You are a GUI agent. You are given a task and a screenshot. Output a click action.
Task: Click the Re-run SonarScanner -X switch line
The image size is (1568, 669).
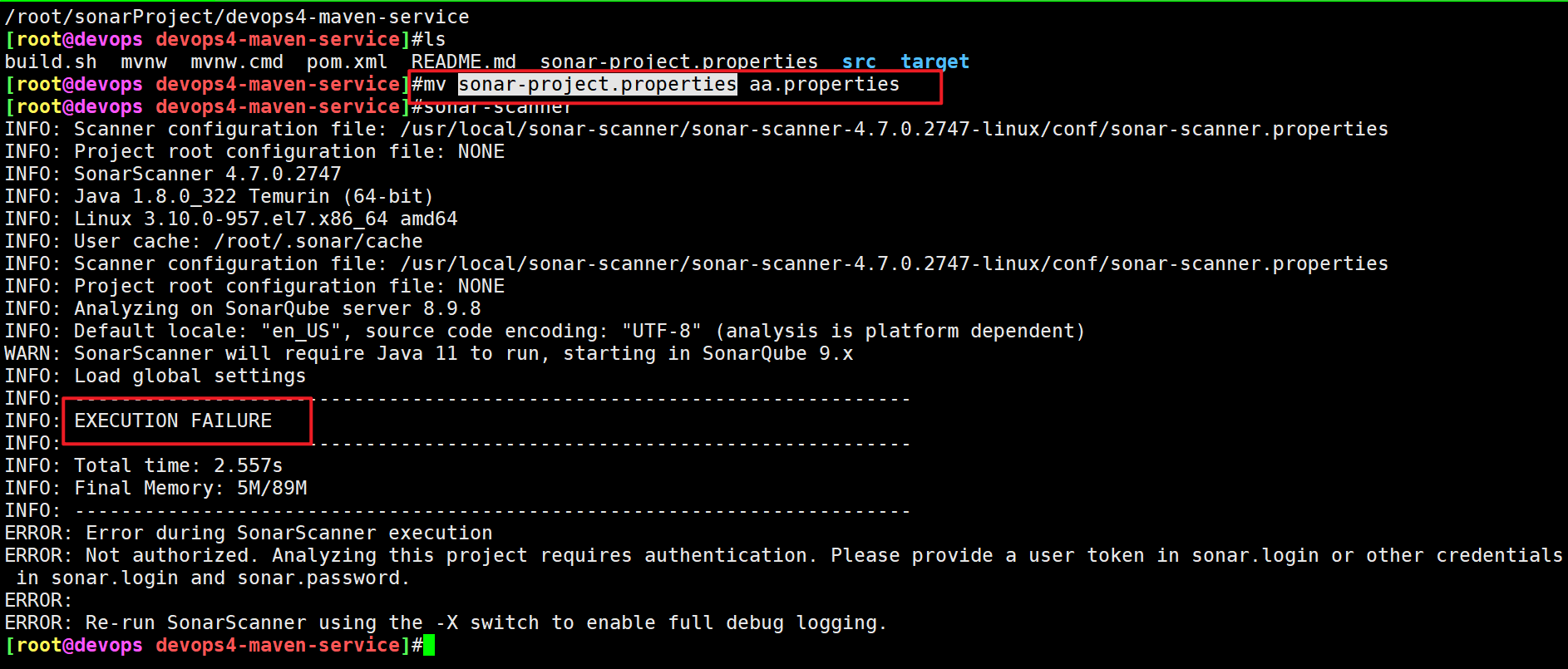pyautogui.click(x=446, y=622)
